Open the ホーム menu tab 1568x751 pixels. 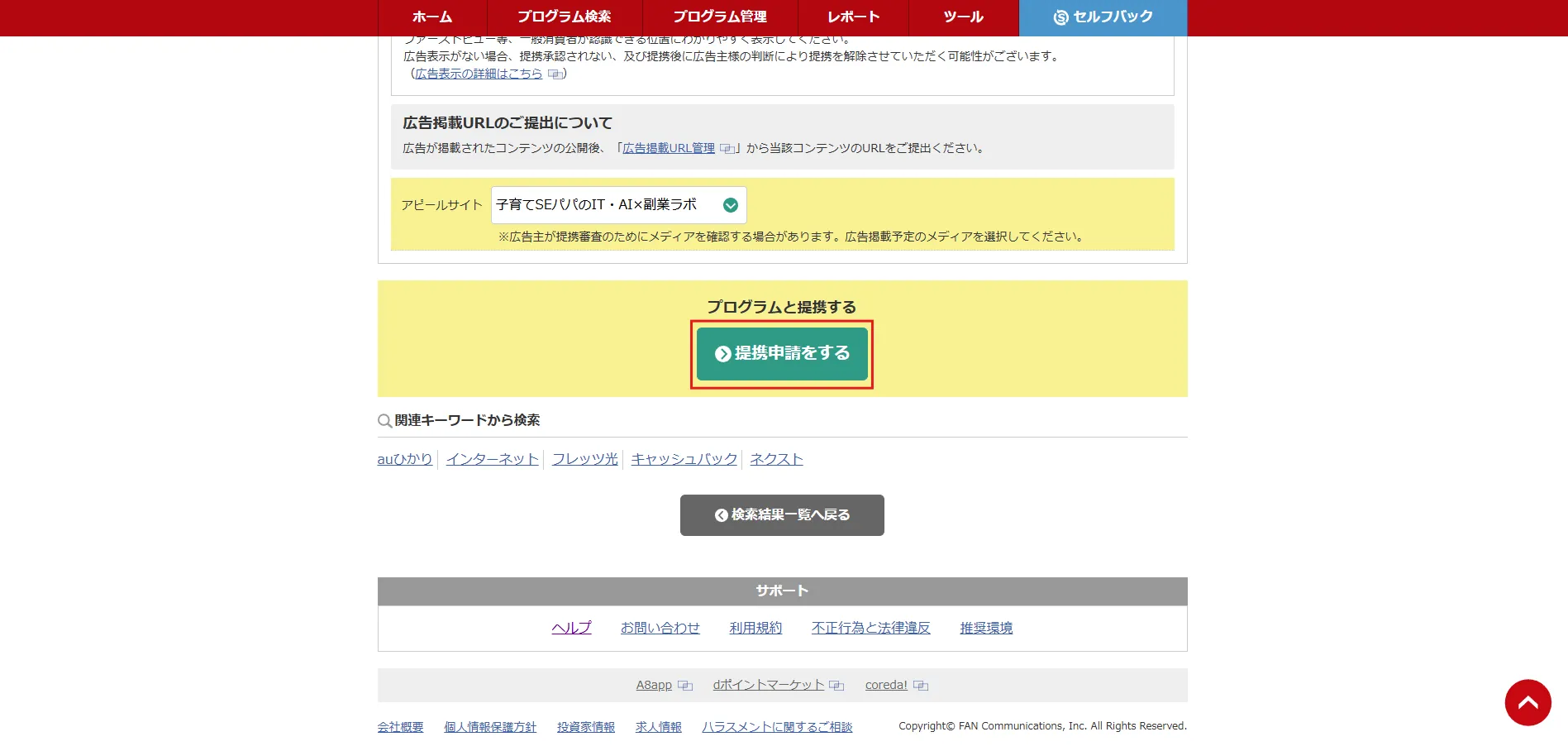(432, 17)
